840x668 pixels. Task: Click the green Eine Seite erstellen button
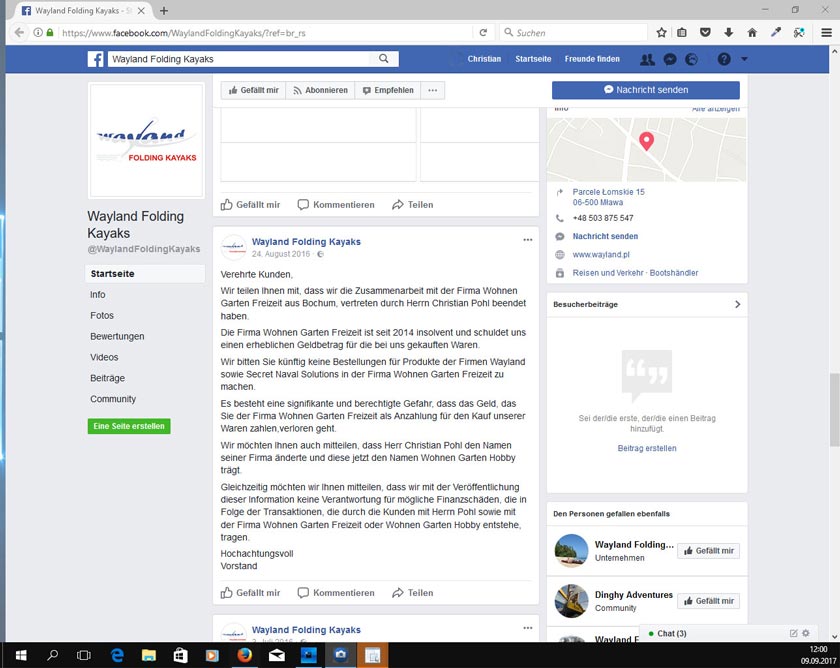tap(129, 426)
